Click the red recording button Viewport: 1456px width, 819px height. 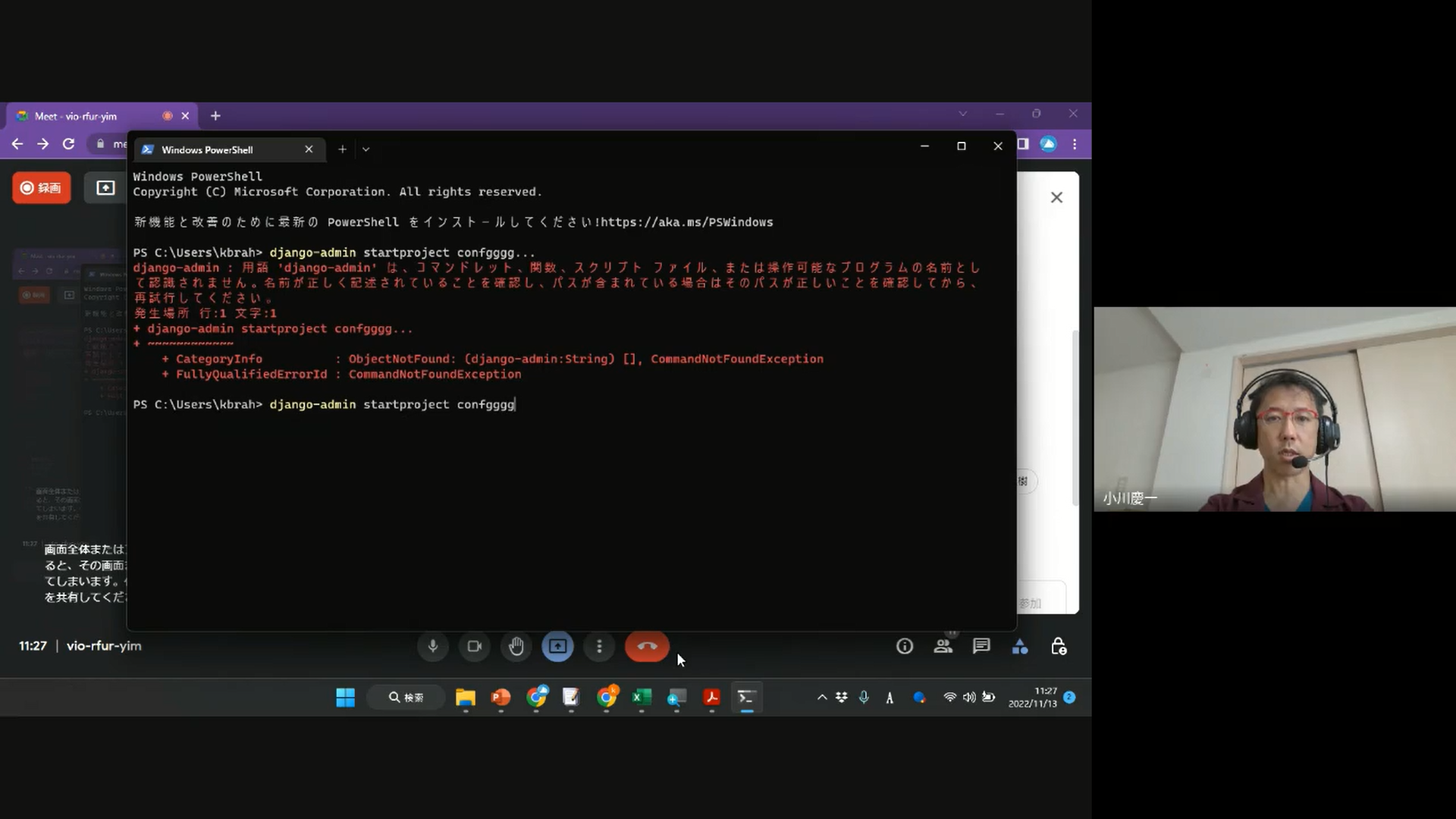coord(42,187)
